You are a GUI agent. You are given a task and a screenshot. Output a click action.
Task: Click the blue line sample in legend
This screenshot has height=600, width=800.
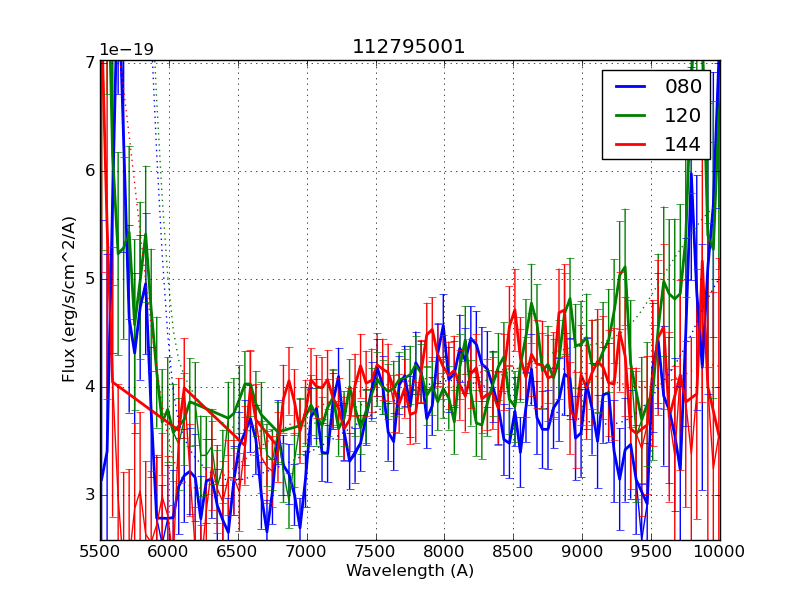coord(630,87)
